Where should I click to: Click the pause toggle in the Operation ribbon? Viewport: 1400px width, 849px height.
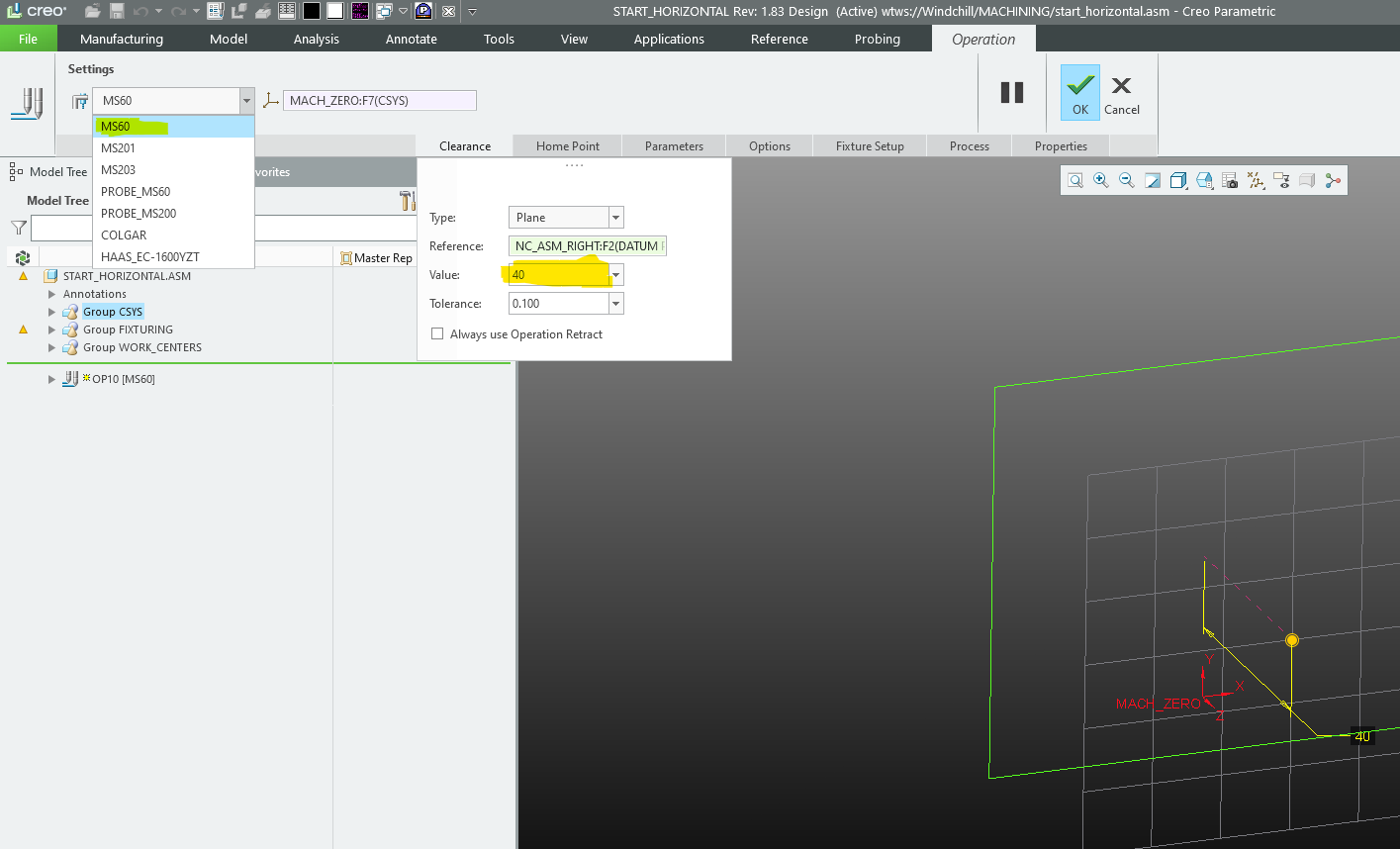click(x=1012, y=92)
